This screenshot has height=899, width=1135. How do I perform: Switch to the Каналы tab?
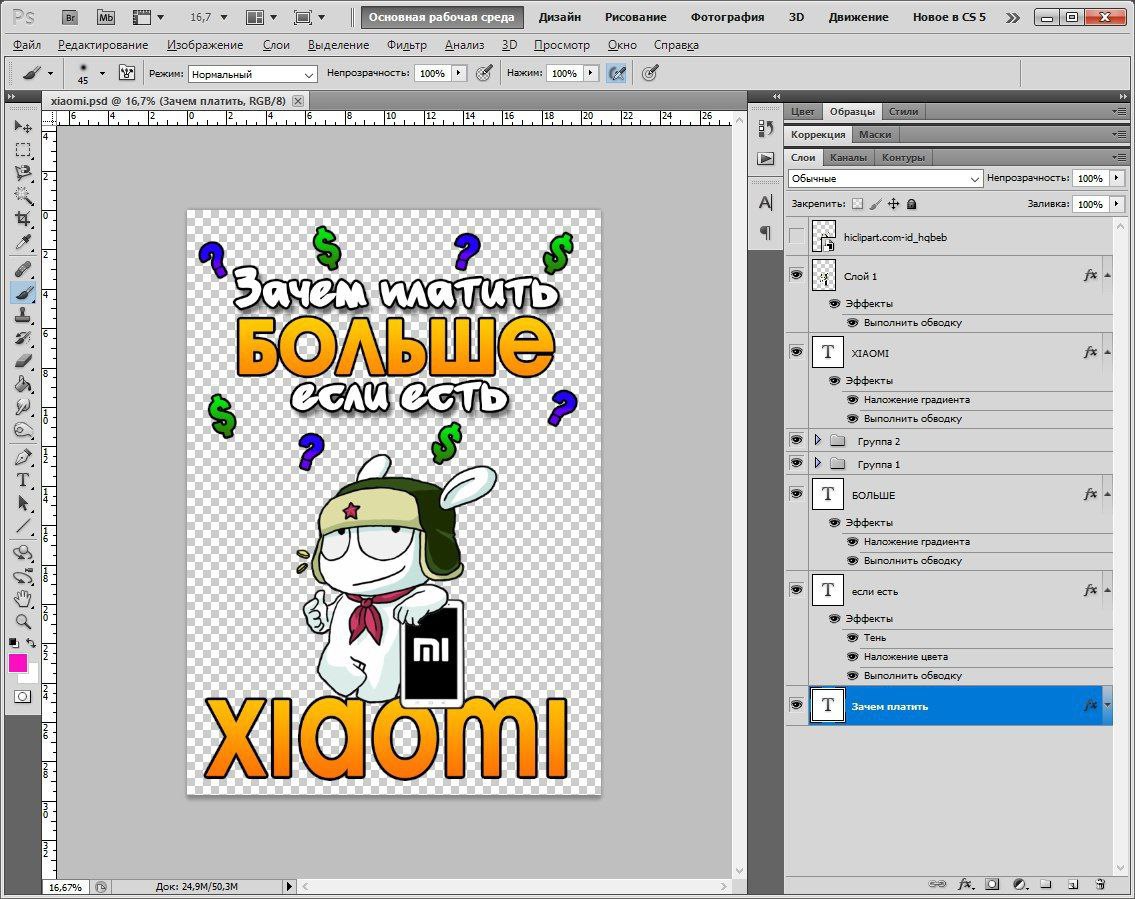848,157
